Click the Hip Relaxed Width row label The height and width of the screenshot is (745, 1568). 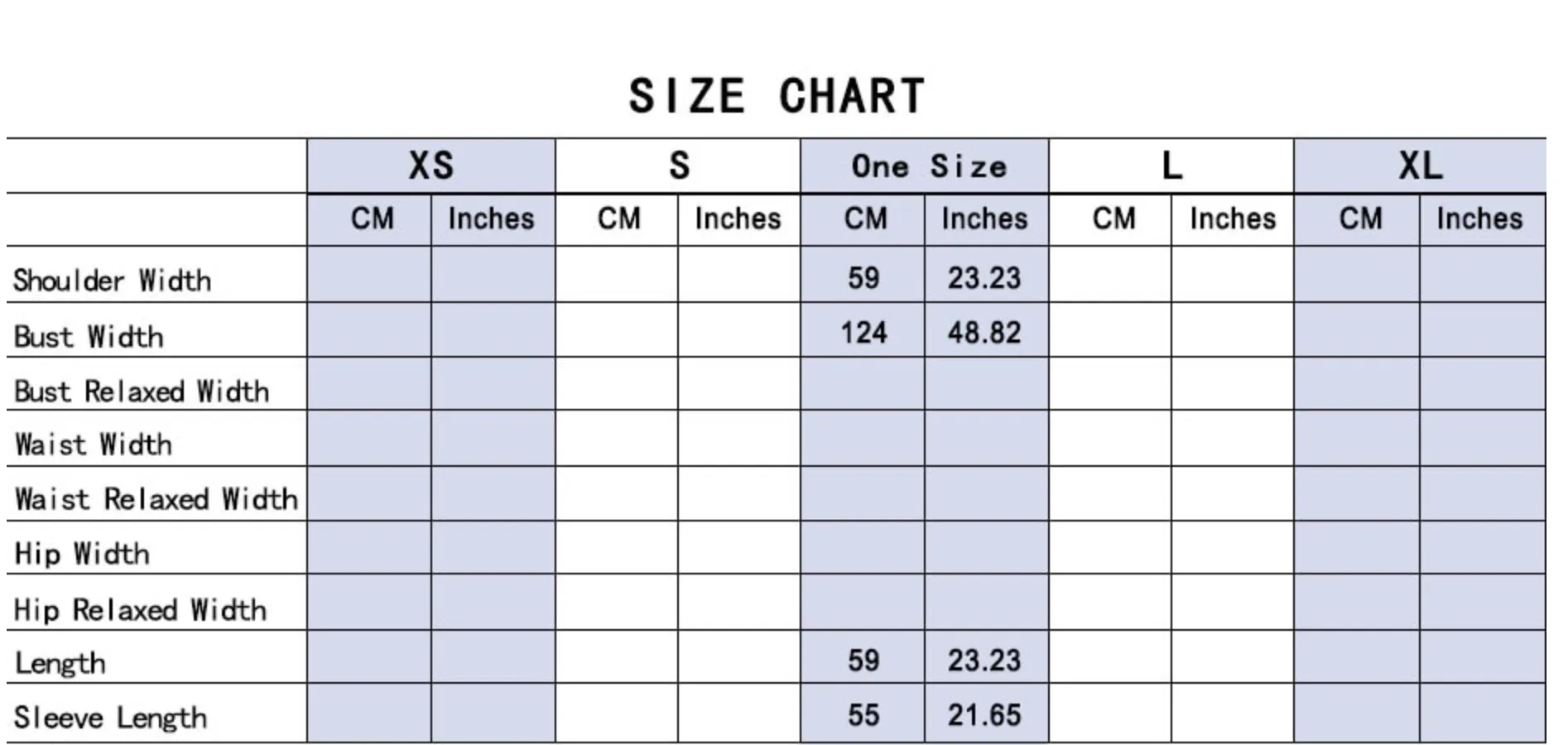click(141, 610)
